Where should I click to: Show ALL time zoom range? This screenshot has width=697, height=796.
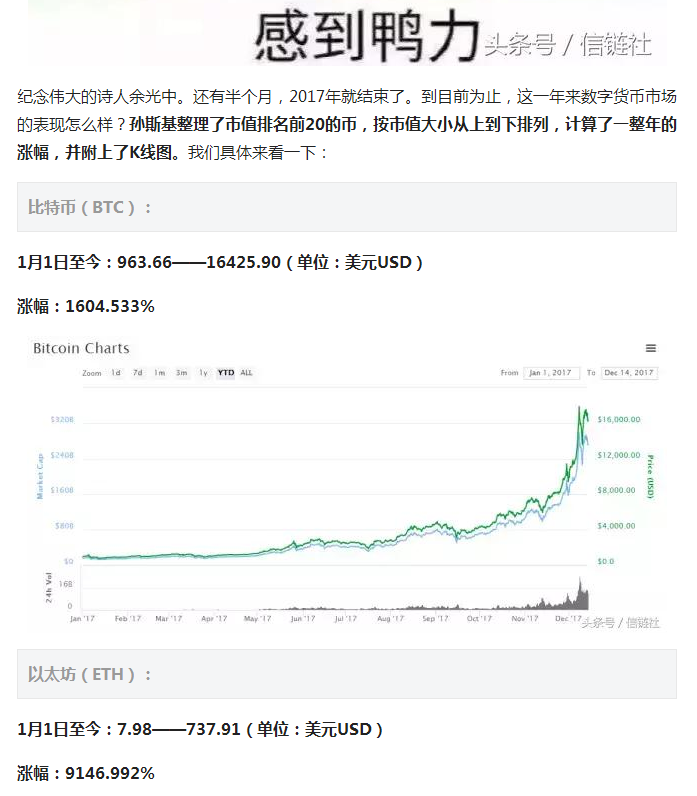point(246,373)
